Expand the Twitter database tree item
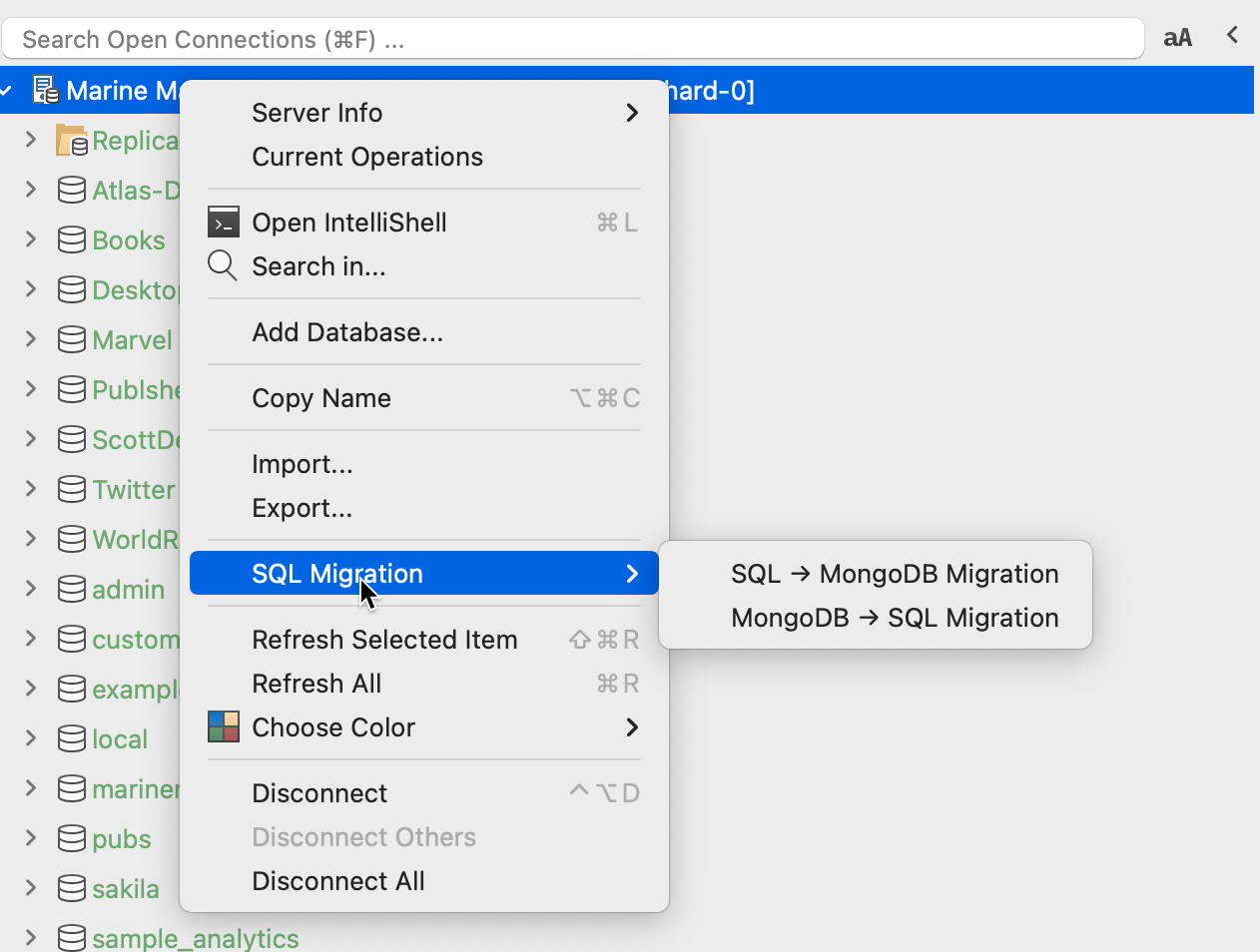 (x=31, y=489)
